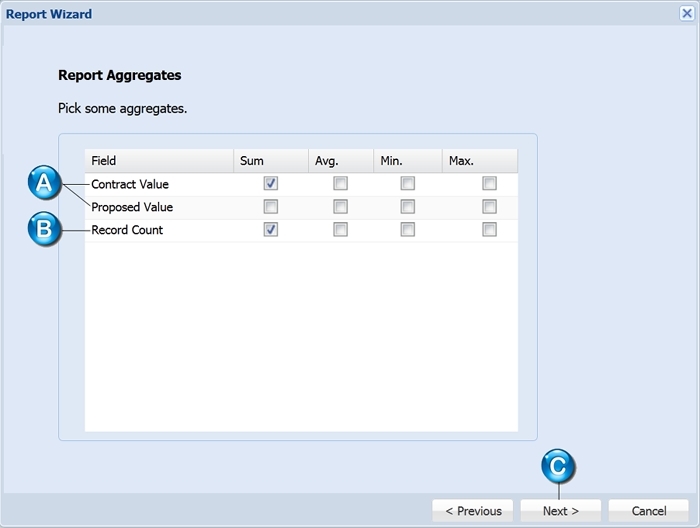Uncheck Sum for Record Count
The image size is (700, 528).
pyautogui.click(x=271, y=229)
